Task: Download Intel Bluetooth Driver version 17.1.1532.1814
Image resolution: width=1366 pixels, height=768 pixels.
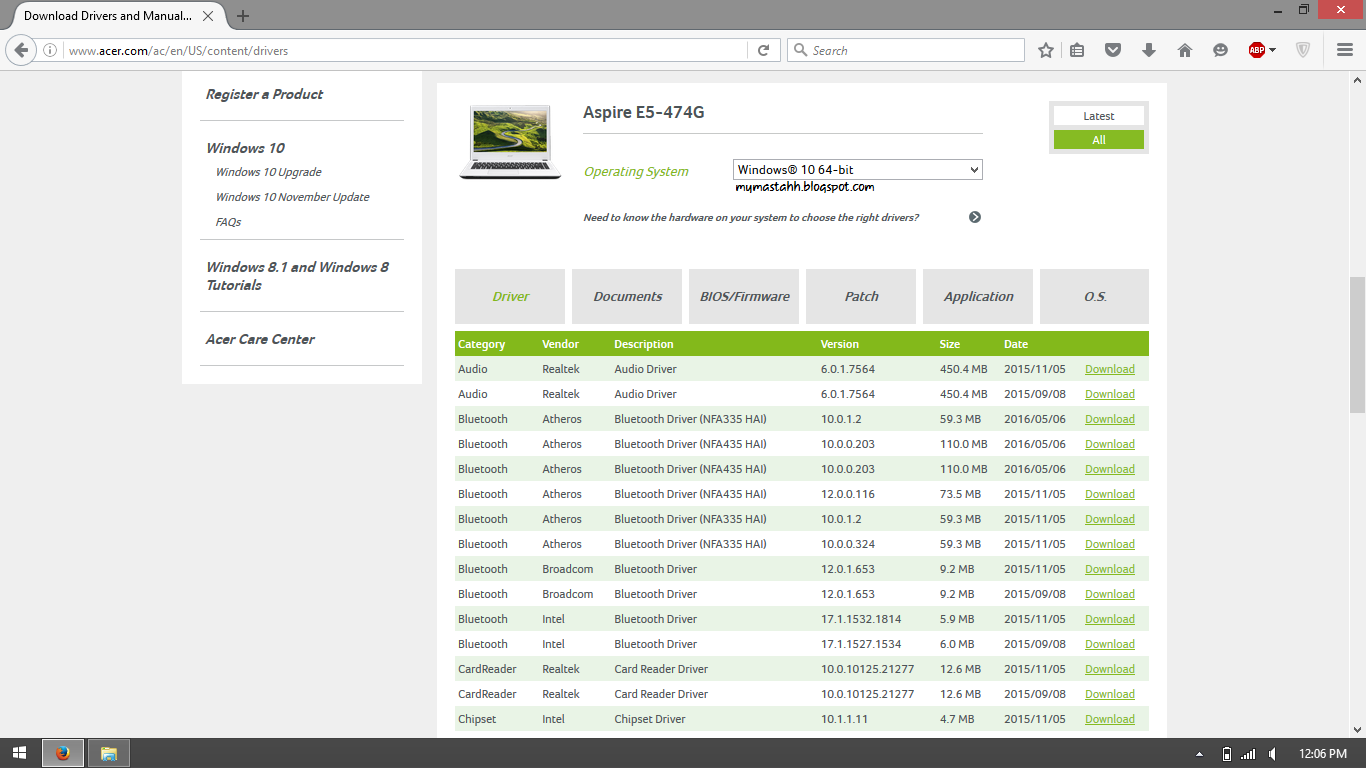Action: pyautogui.click(x=1110, y=619)
